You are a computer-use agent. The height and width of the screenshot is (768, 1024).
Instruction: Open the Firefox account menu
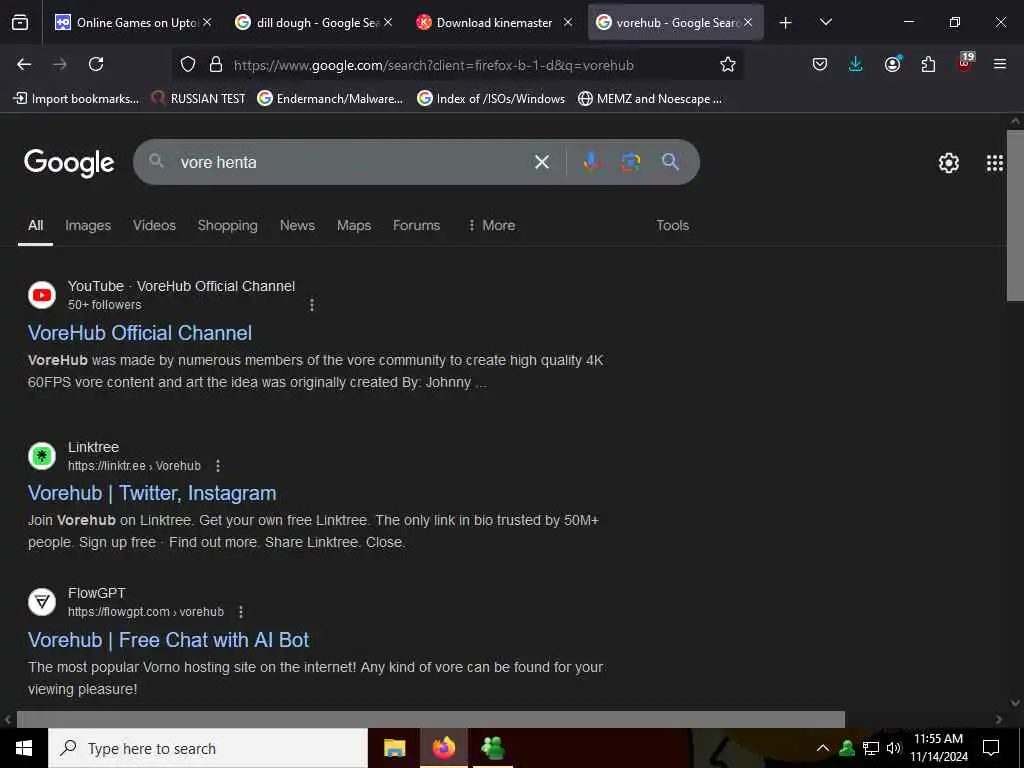click(892, 64)
